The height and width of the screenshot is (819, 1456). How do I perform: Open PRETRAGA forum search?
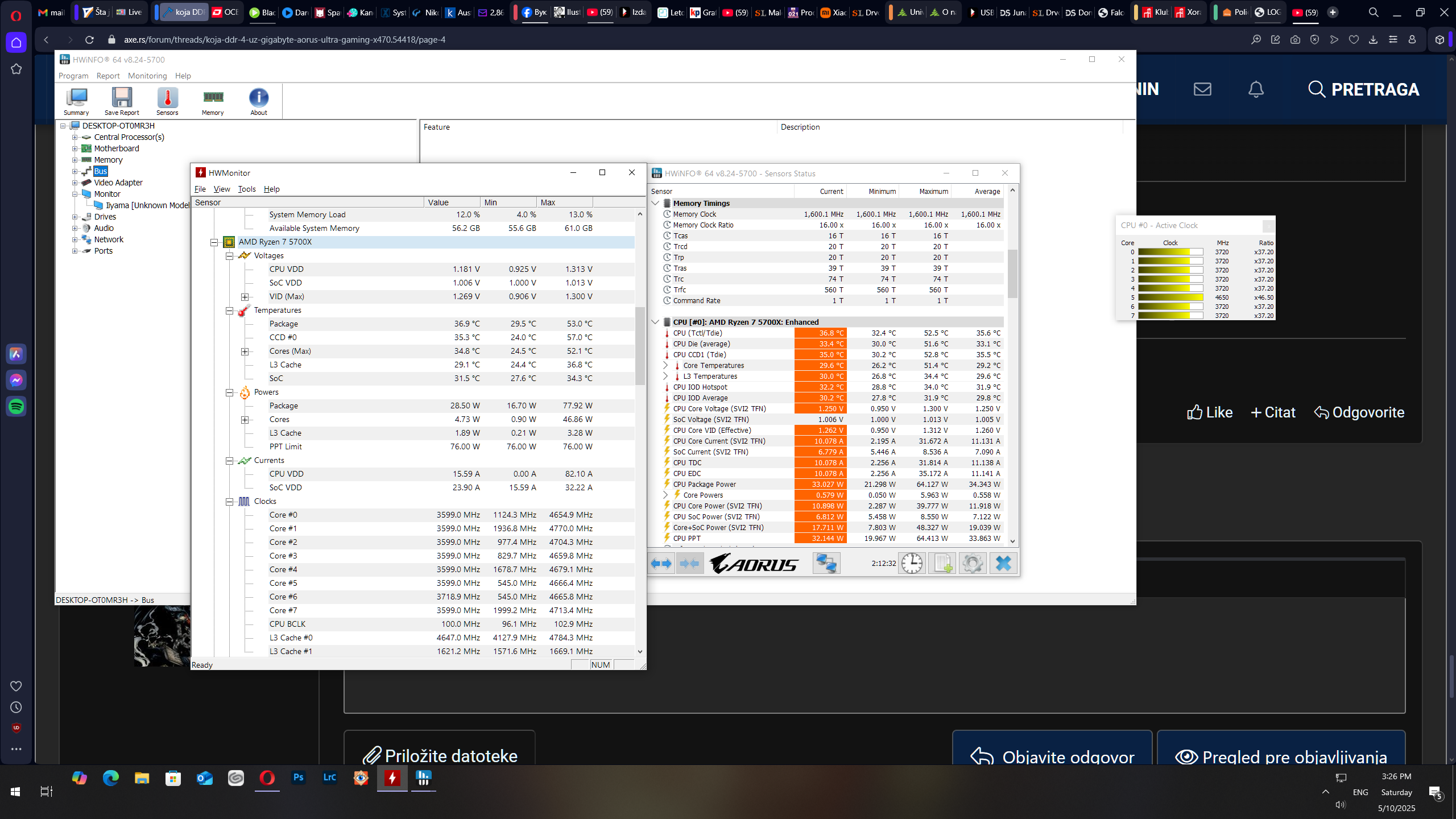tap(1363, 89)
